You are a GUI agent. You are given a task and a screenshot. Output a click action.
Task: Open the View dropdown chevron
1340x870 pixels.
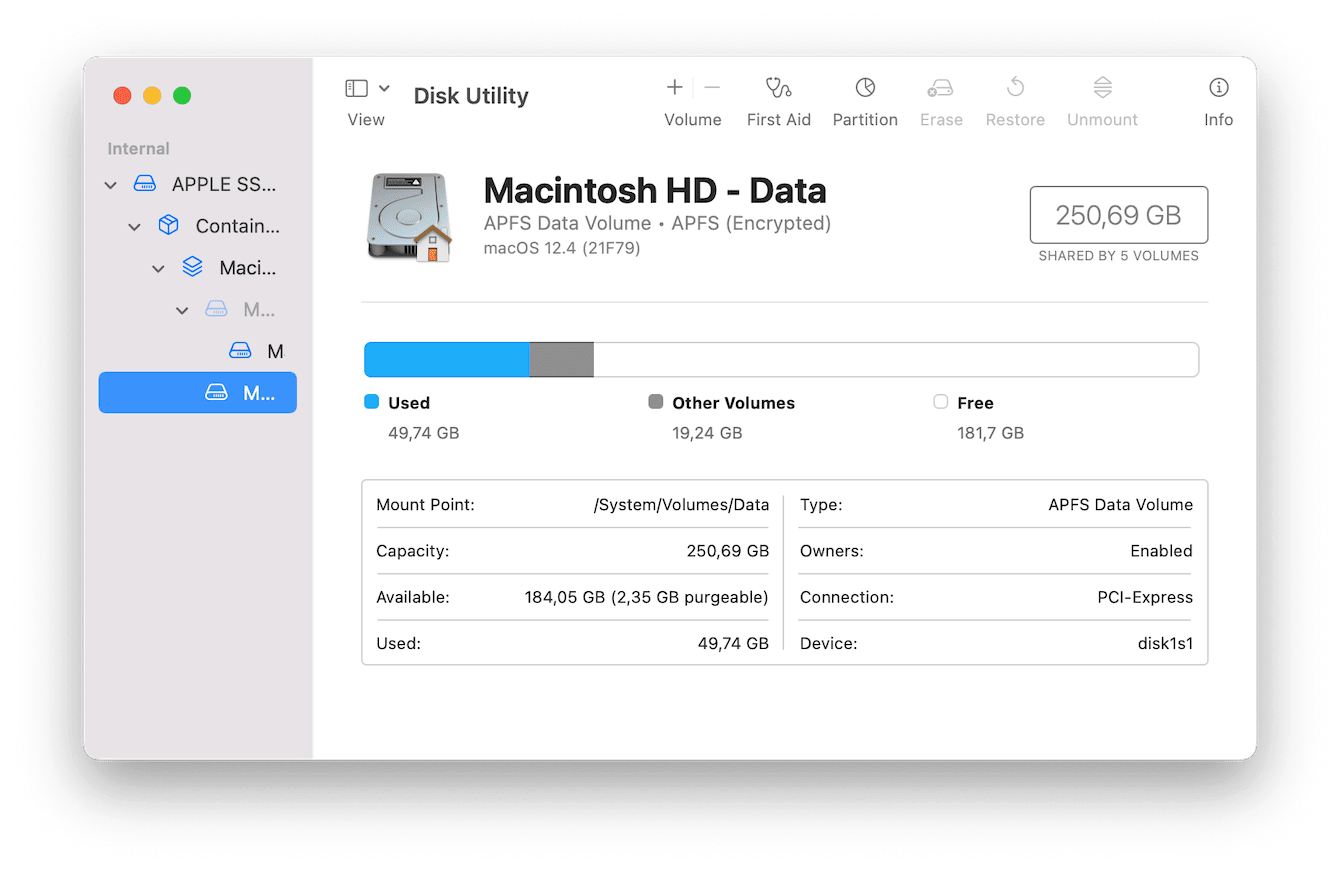click(x=383, y=88)
